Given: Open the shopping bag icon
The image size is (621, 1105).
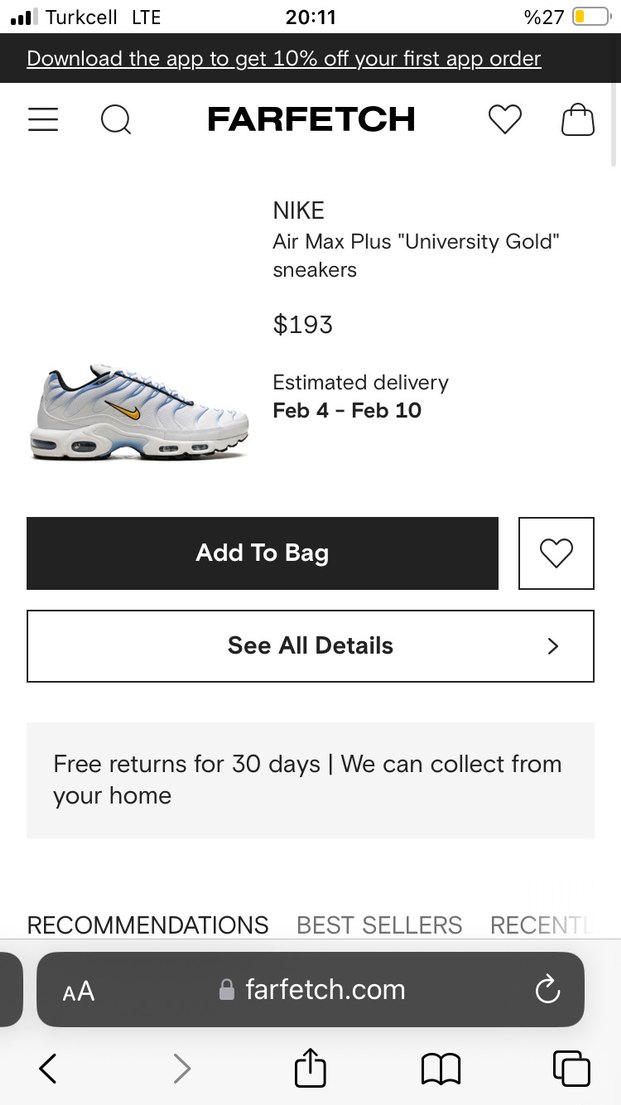Looking at the screenshot, I should [x=577, y=119].
